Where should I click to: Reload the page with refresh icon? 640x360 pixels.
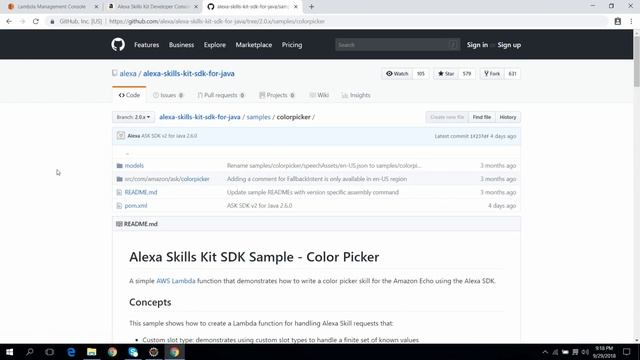(36, 21)
